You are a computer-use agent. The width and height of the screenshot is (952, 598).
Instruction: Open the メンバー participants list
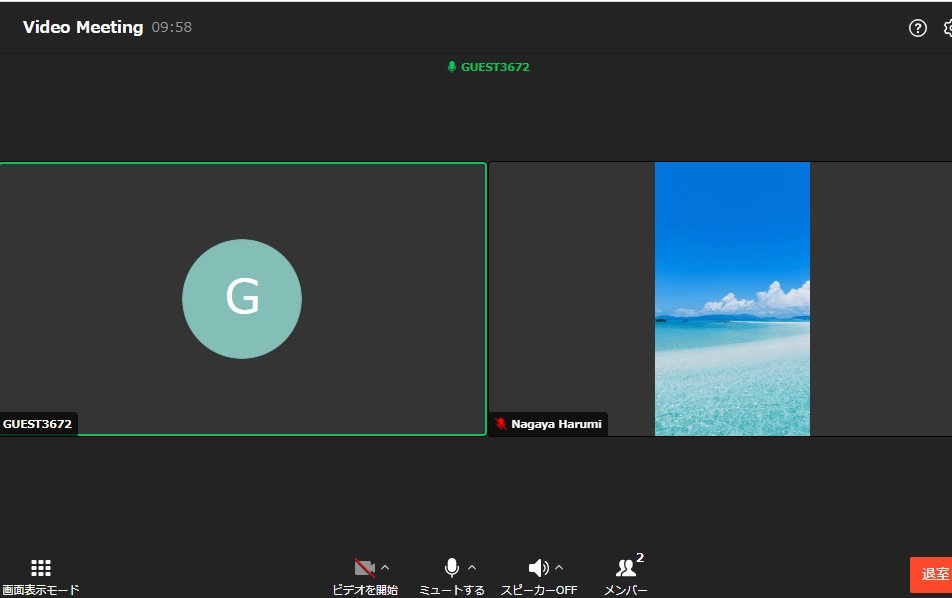[x=626, y=570]
